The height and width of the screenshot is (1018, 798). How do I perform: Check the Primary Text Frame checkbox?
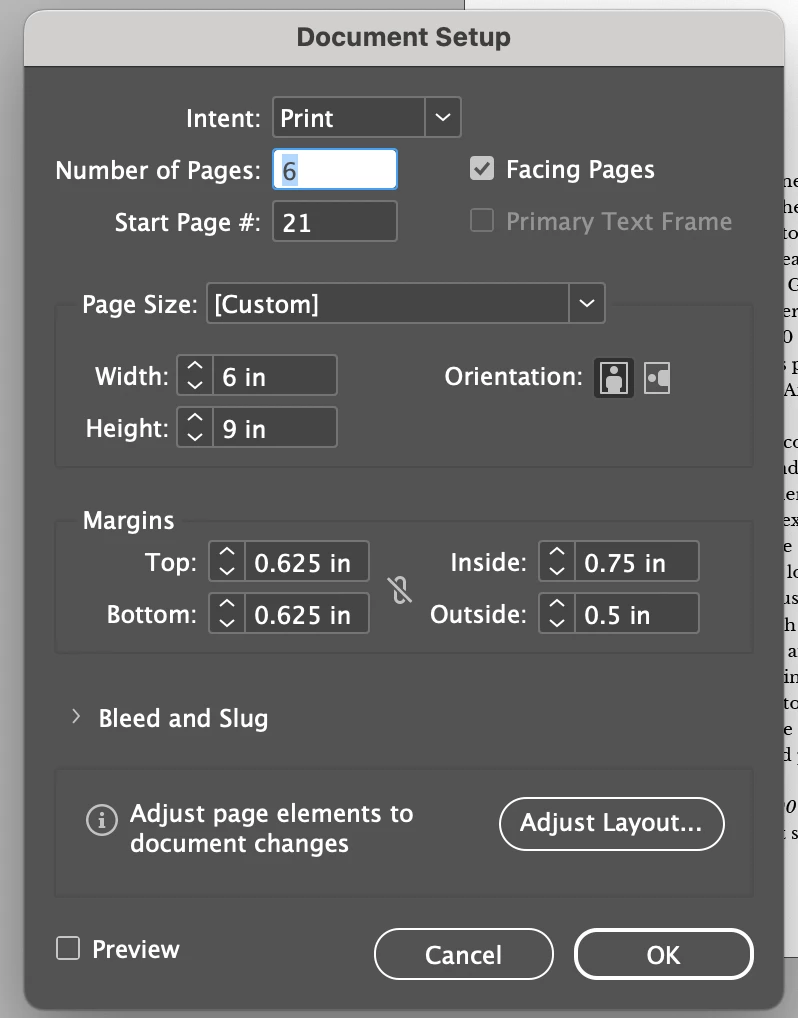click(482, 221)
